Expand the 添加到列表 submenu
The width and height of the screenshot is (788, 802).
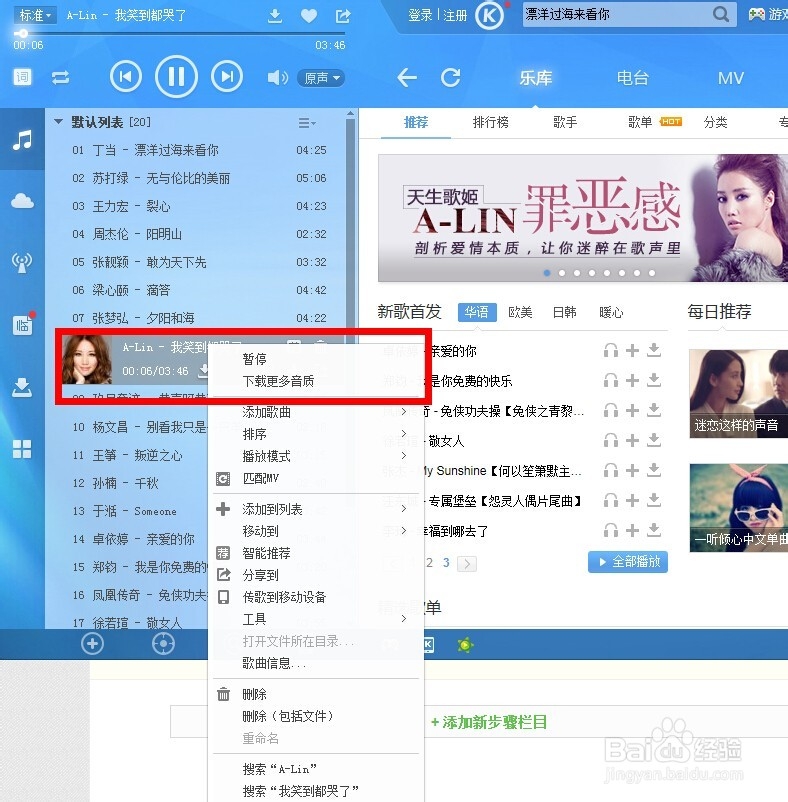[x=316, y=509]
